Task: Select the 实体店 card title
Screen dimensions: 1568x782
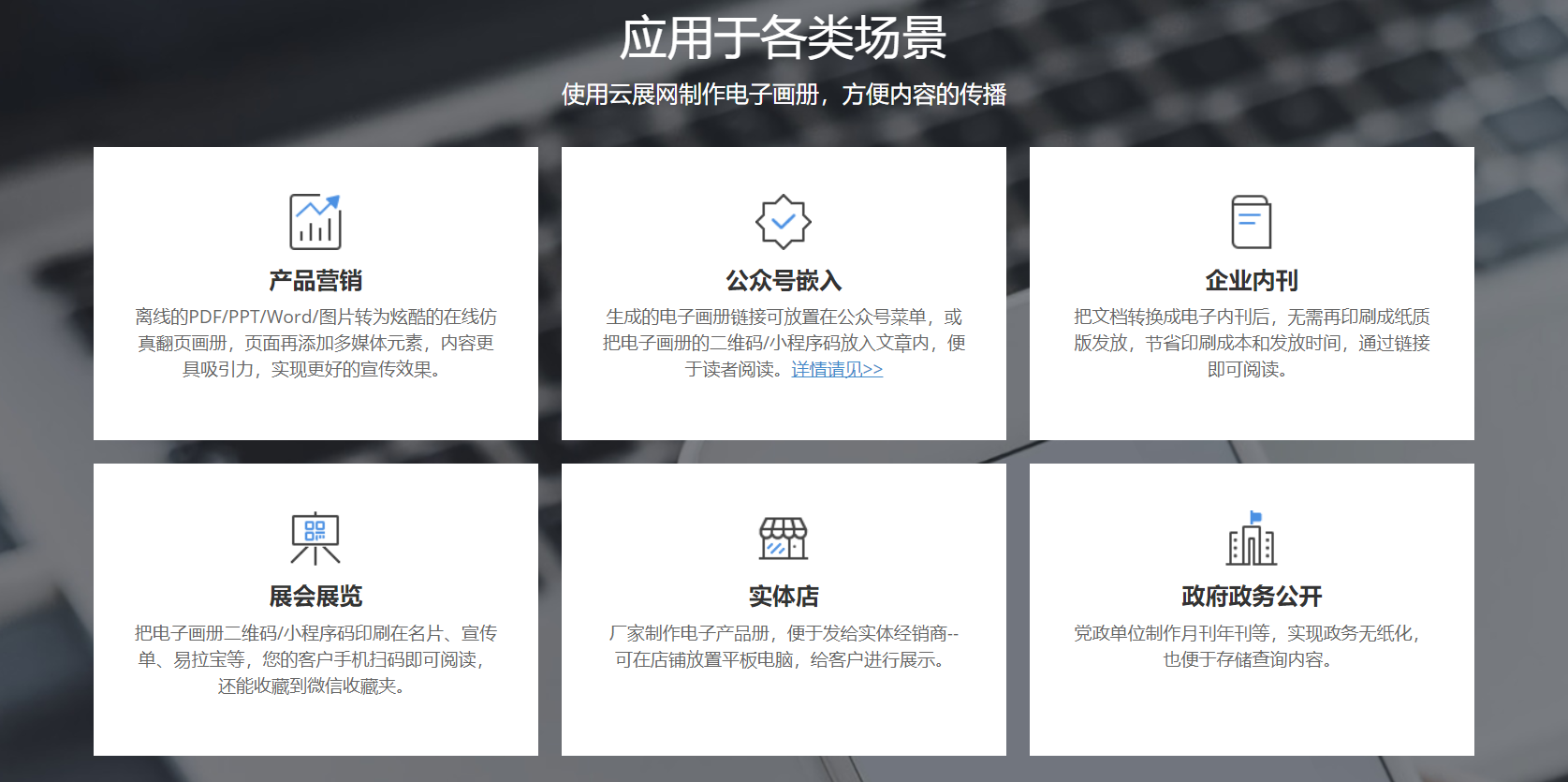Action: point(784,597)
